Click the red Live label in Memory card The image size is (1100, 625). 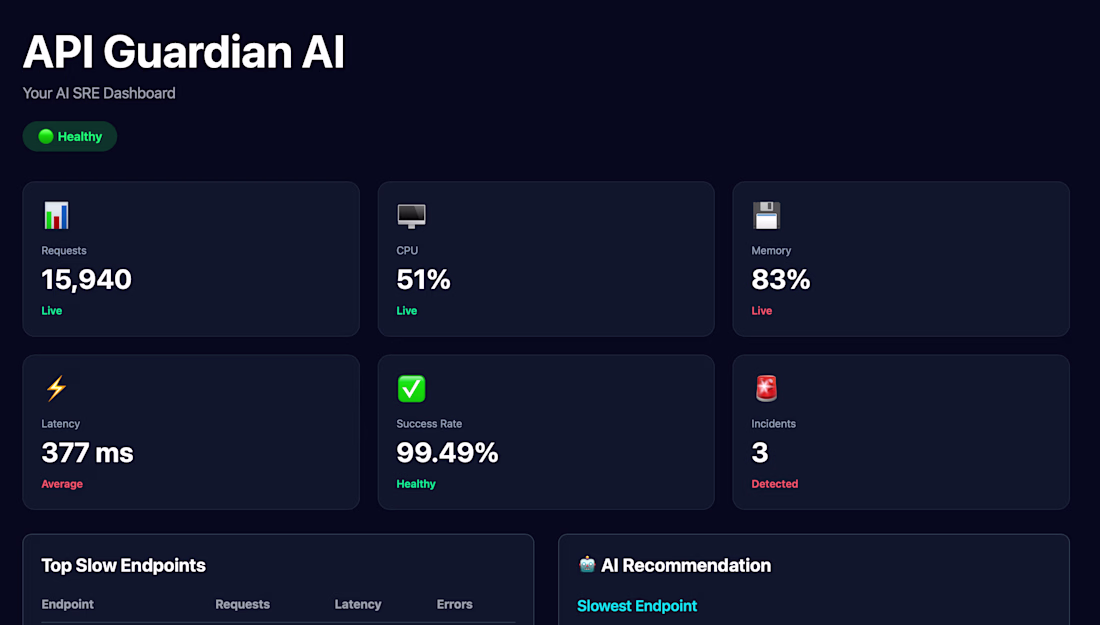[x=762, y=311]
